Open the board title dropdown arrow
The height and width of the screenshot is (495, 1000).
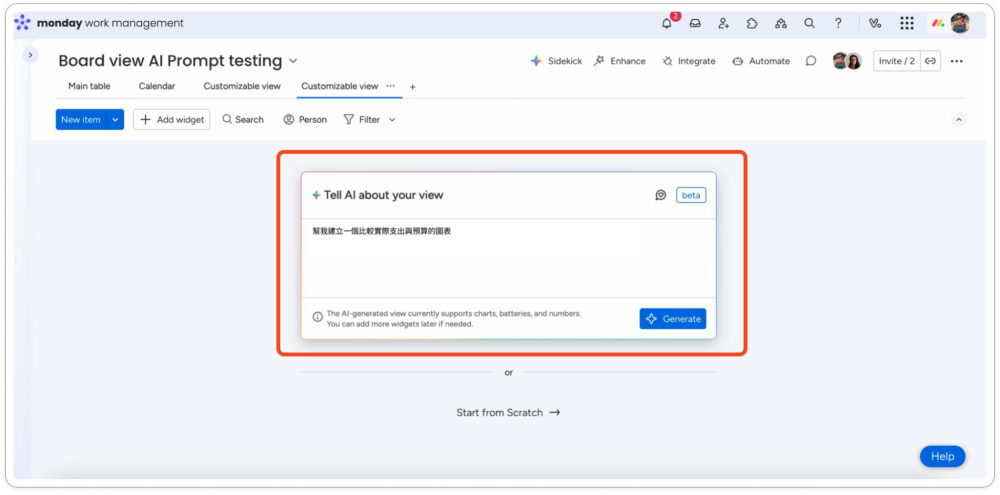[x=293, y=62]
